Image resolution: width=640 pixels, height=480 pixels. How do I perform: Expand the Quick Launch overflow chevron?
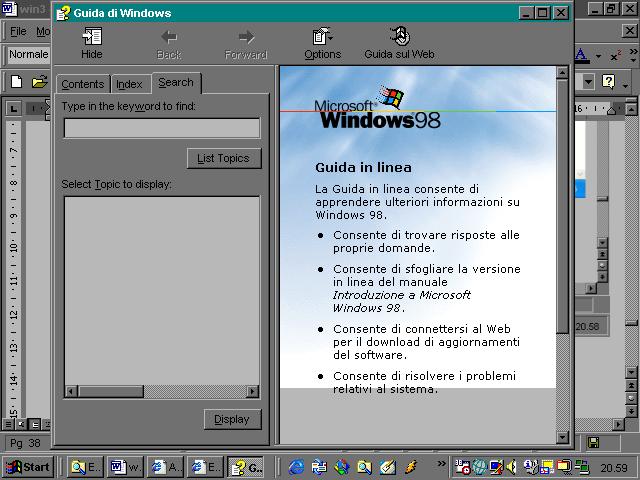[441, 463]
